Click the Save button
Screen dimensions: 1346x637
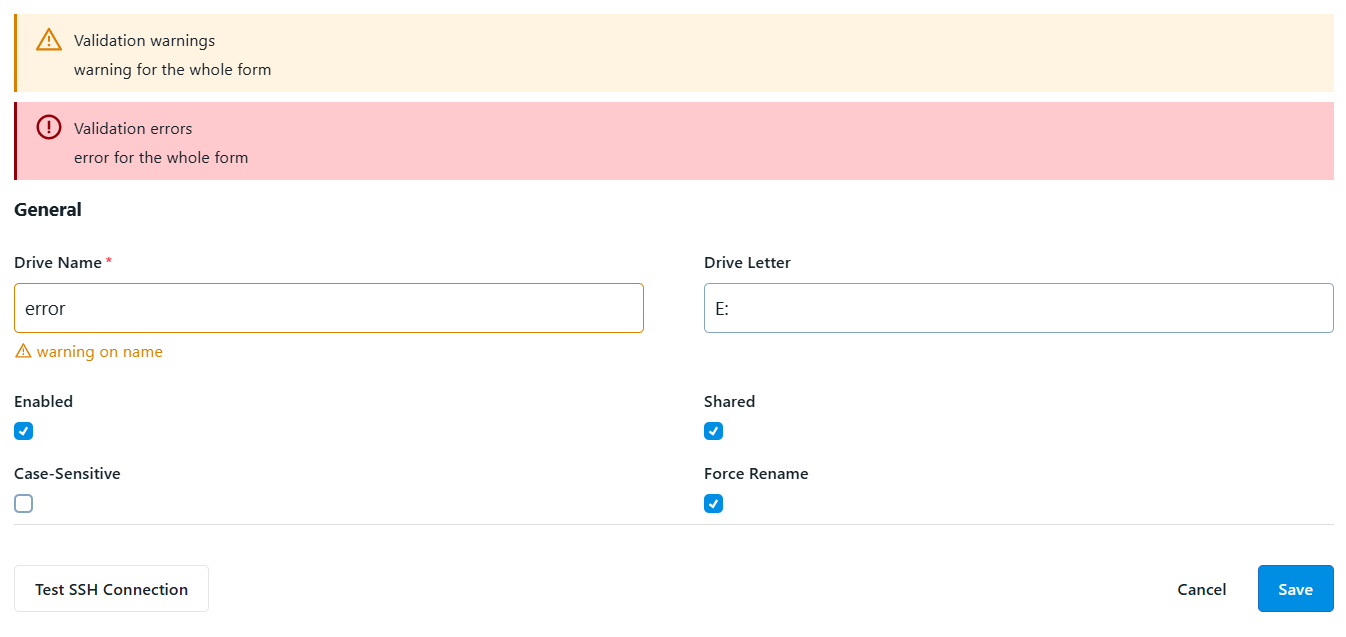click(x=1295, y=589)
